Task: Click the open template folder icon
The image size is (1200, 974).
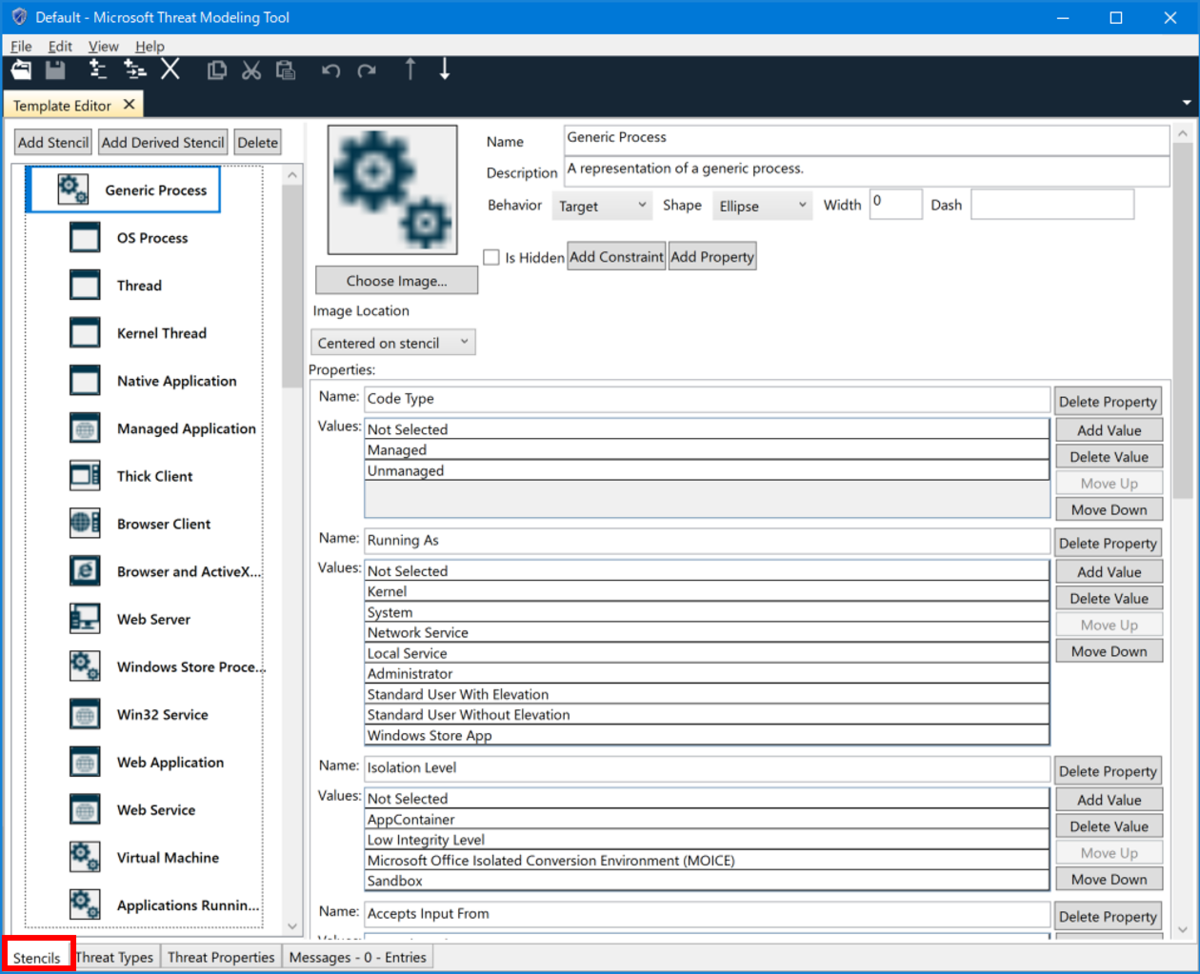Action: (21, 70)
